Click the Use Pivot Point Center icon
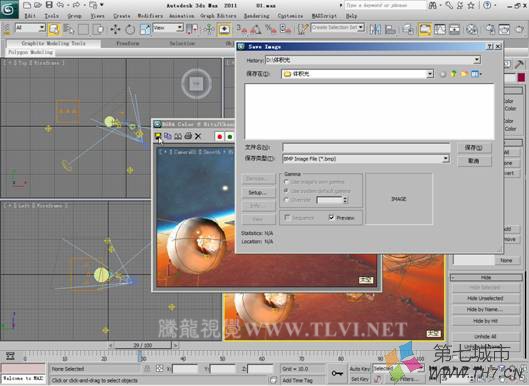Screen dimensions: 529x386 pyautogui.click(x=192, y=29)
